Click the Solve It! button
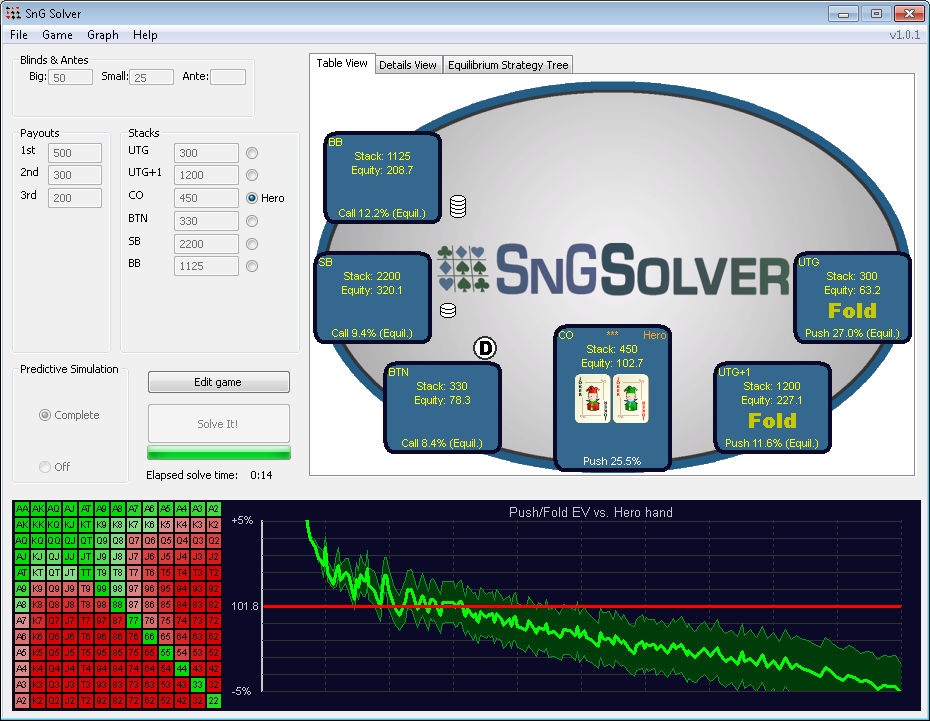Viewport: 930px width, 721px height. click(219, 424)
